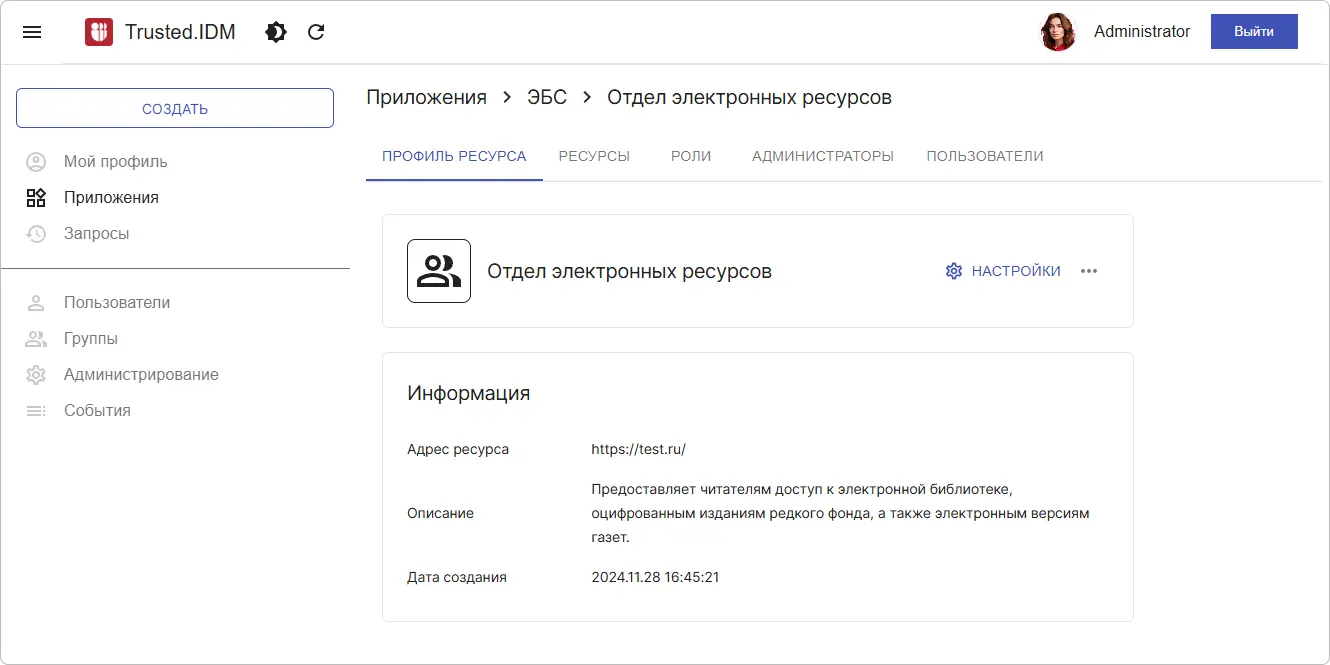Open the АДМИНИСТРАТОРЫ tab
The width and height of the screenshot is (1330, 665).
click(822, 156)
